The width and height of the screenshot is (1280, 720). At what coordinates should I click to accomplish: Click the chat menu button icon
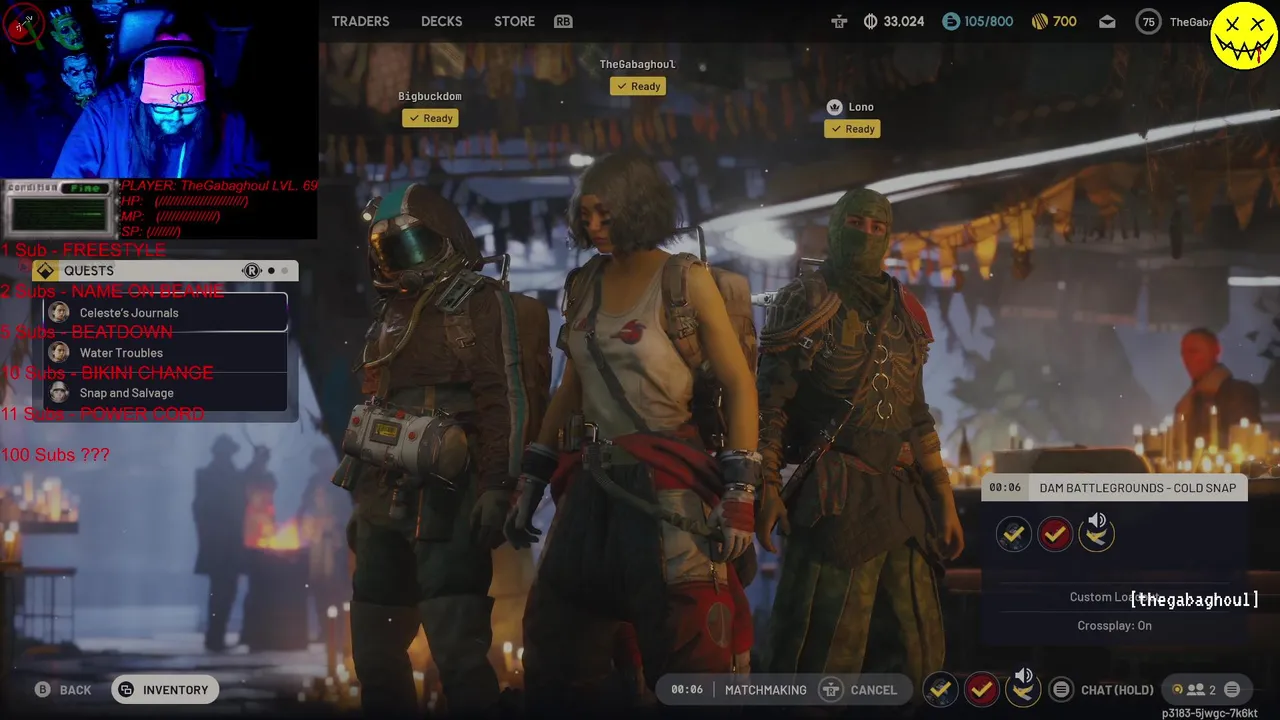pyautogui.click(x=1061, y=690)
